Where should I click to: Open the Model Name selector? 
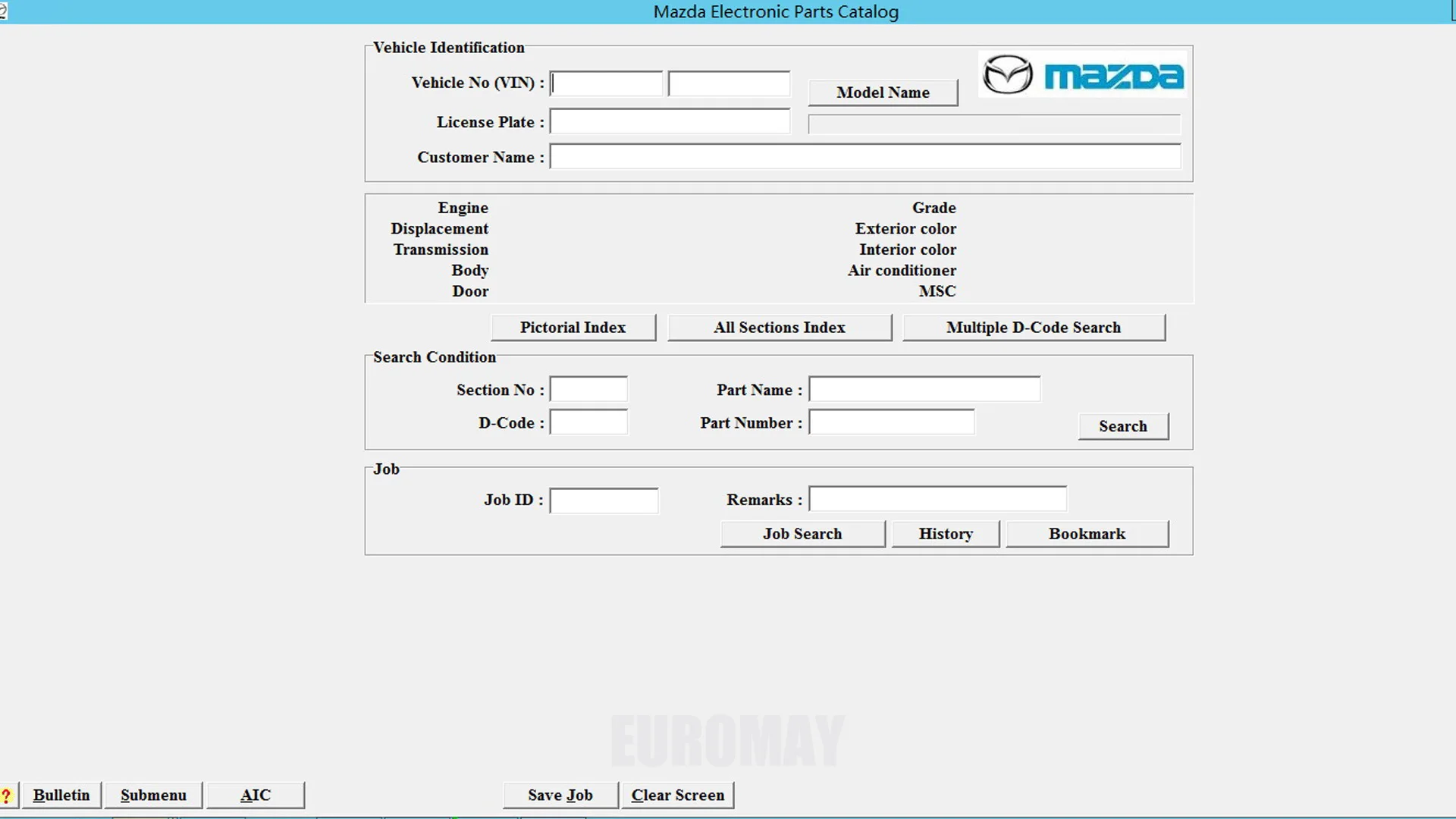pyautogui.click(x=883, y=93)
